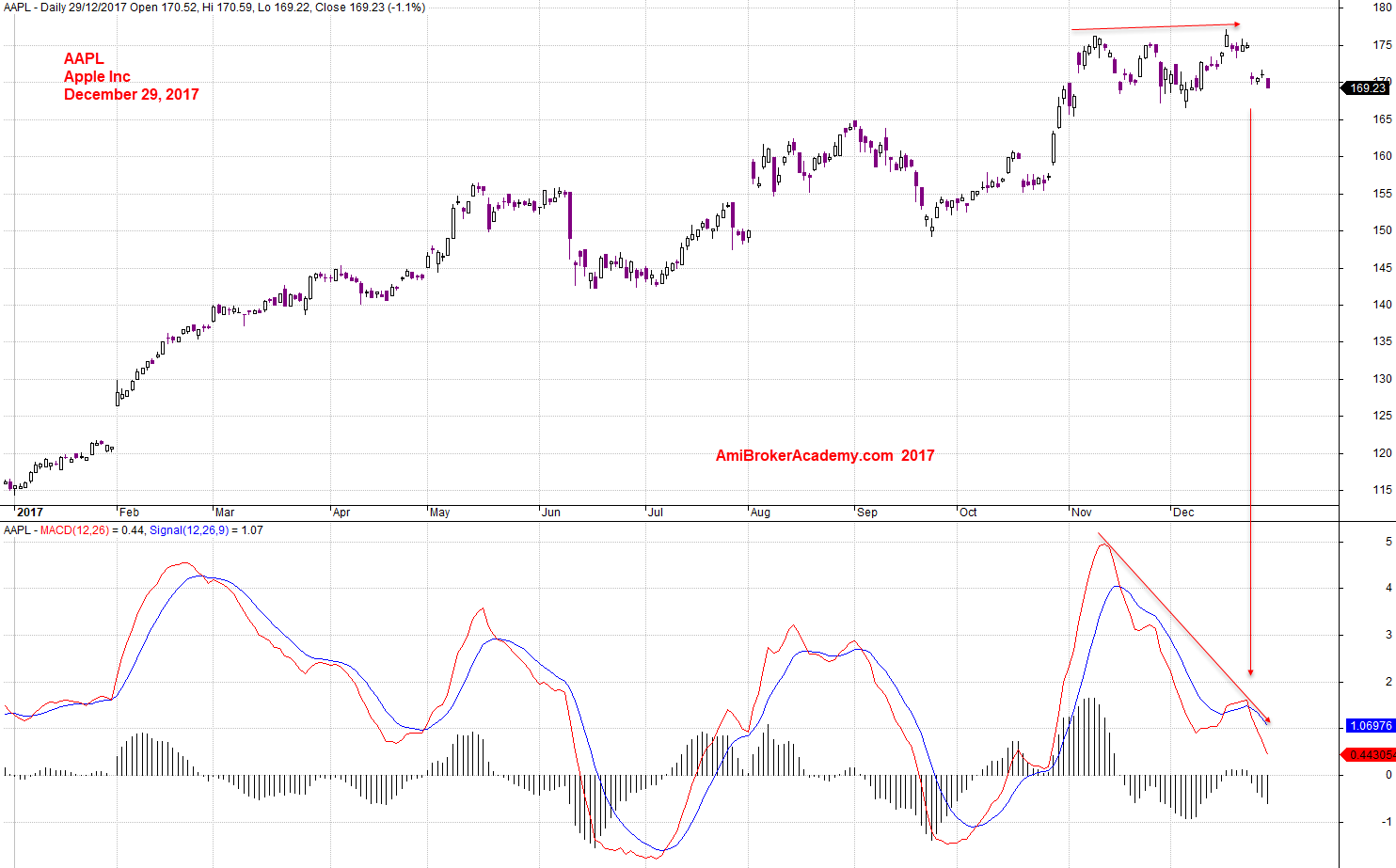Click the -1 level on MACD axis

point(1387,822)
